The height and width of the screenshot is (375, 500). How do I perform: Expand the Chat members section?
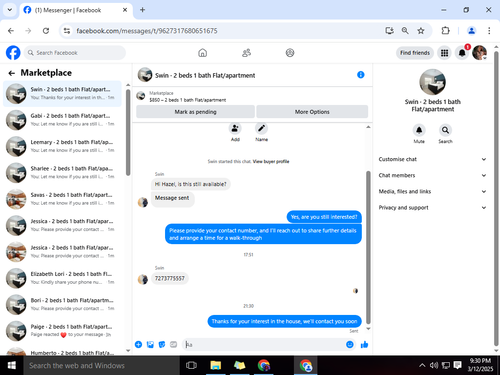pyautogui.click(x=432, y=175)
